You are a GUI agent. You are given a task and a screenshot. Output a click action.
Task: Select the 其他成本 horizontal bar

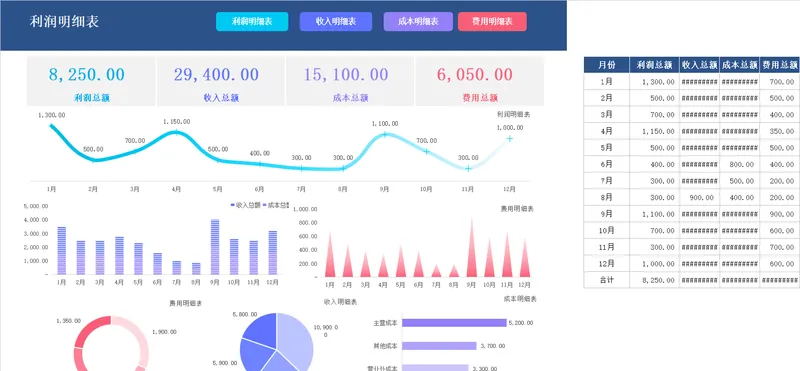439,346
